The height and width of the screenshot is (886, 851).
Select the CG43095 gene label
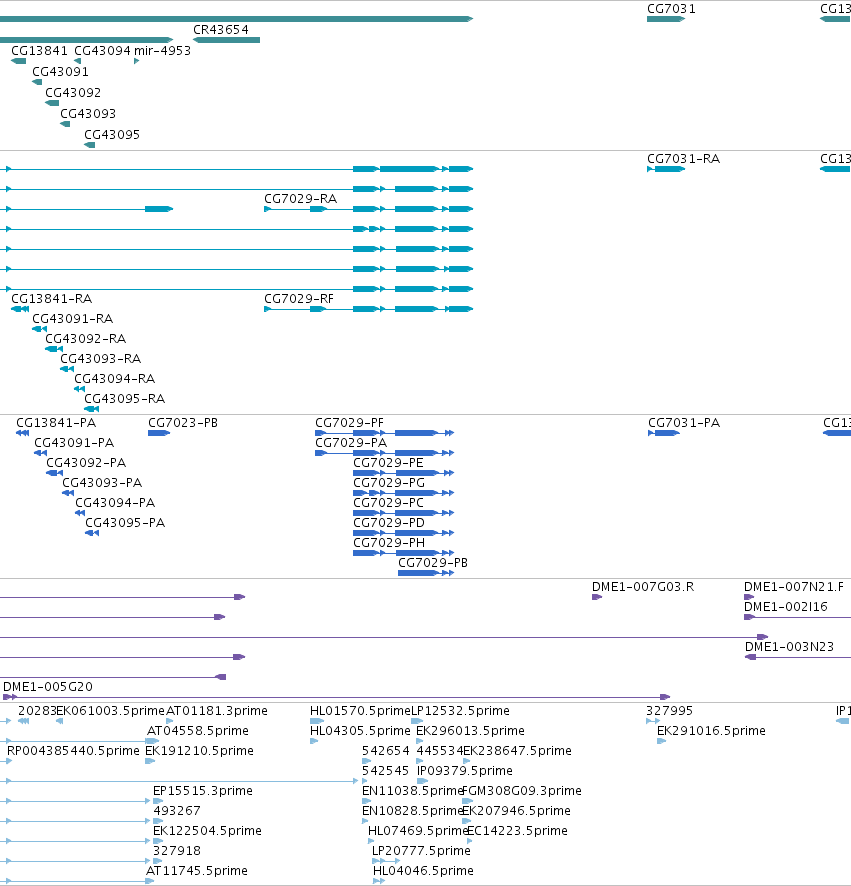pos(112,134)
